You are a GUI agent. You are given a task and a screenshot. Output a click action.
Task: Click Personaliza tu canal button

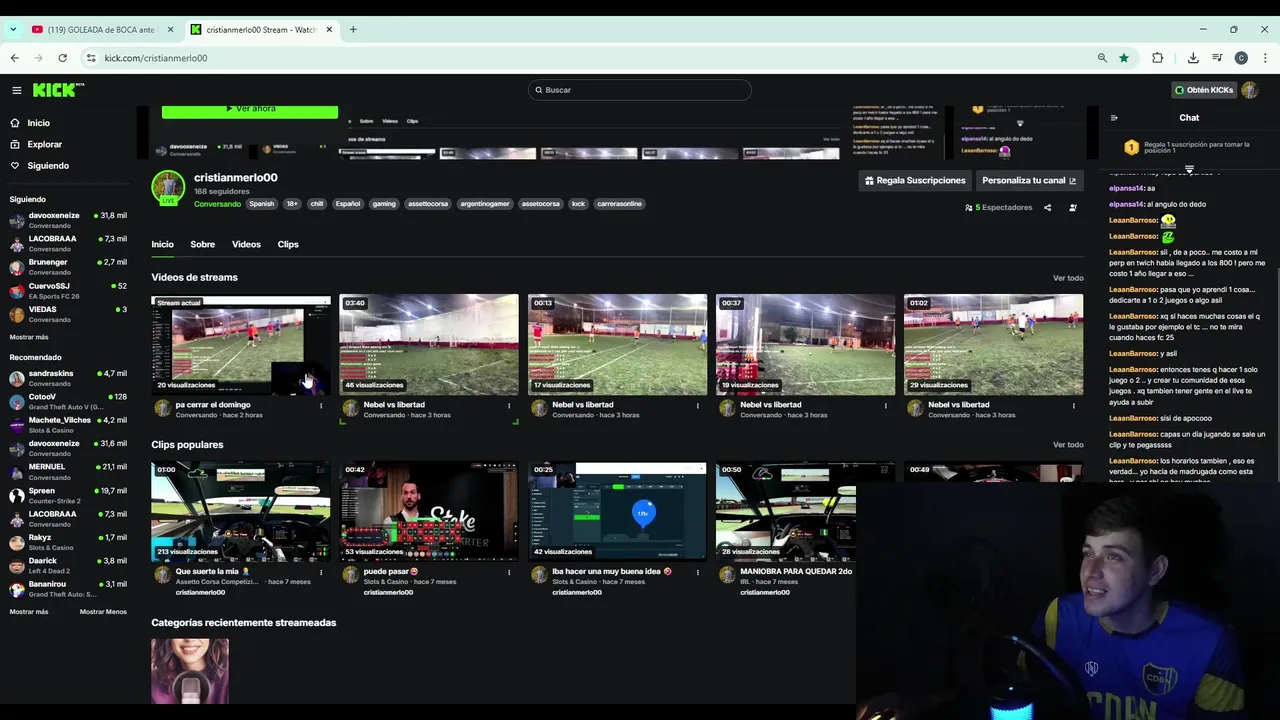tap(1030, 181)
